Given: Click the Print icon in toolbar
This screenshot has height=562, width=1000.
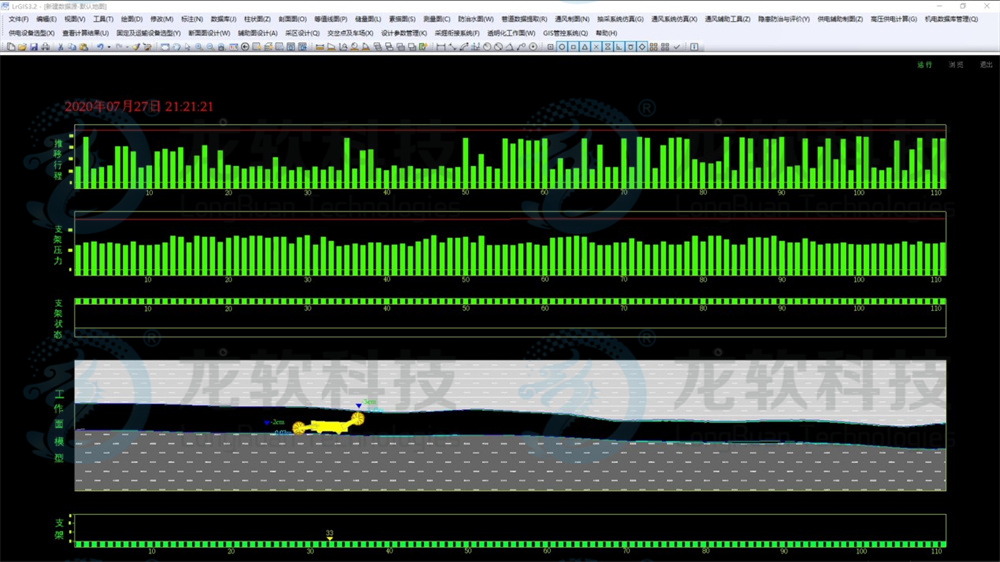Looking at the screenshot, I should tap(45, 47).
